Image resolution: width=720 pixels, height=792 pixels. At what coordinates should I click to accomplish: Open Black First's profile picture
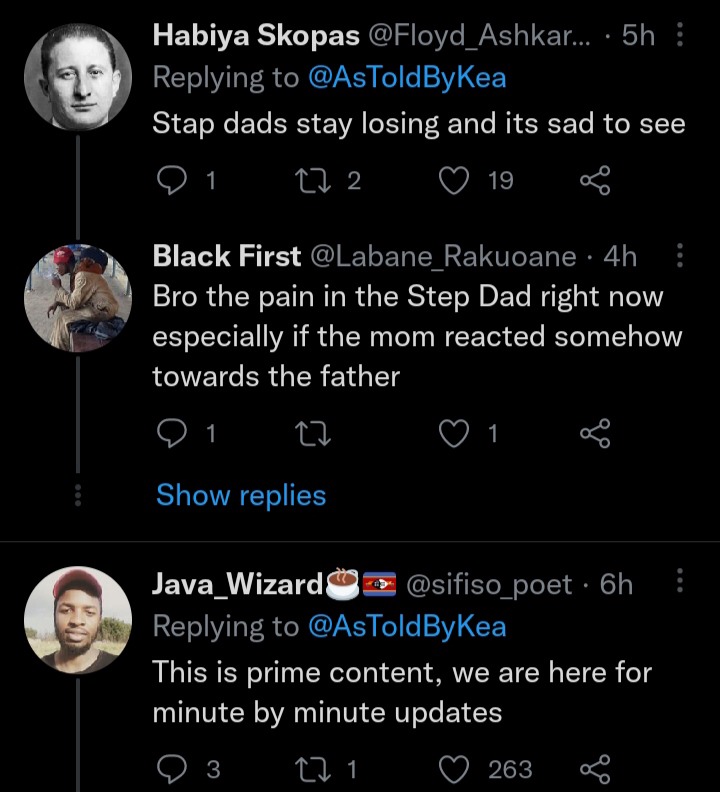(x=78, y=299)
